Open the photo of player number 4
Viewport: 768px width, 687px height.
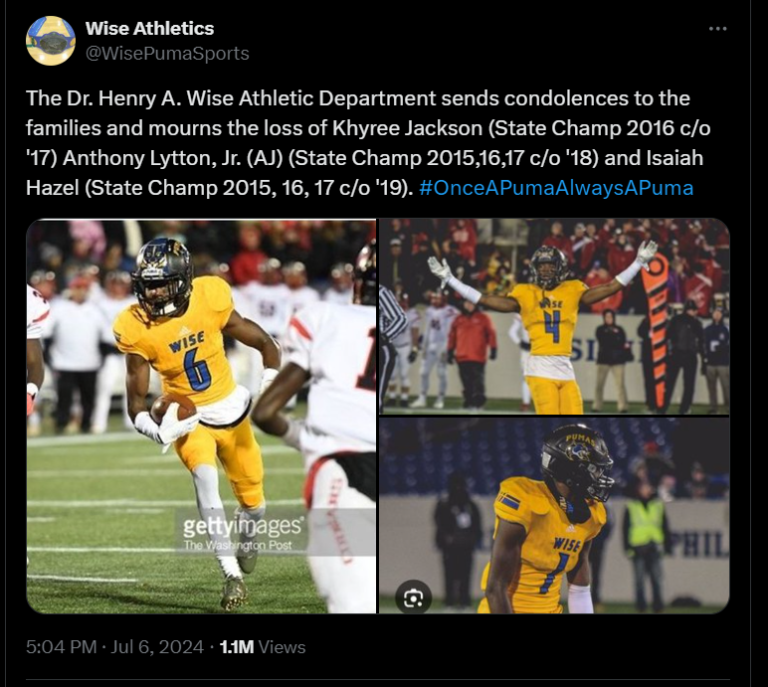(x=554, y=316)
